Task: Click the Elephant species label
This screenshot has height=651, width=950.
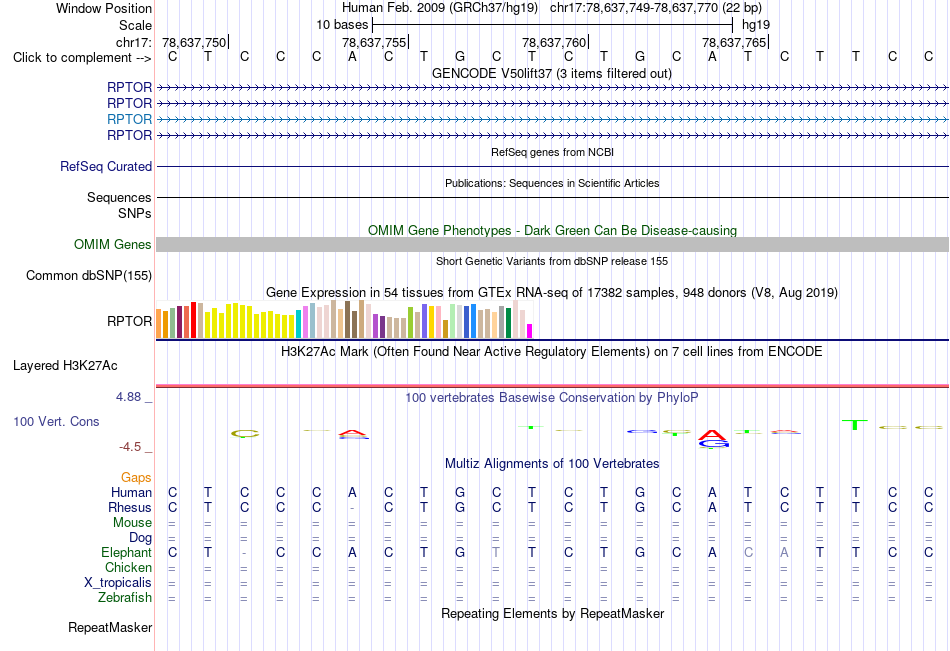Action: point(126,552)
